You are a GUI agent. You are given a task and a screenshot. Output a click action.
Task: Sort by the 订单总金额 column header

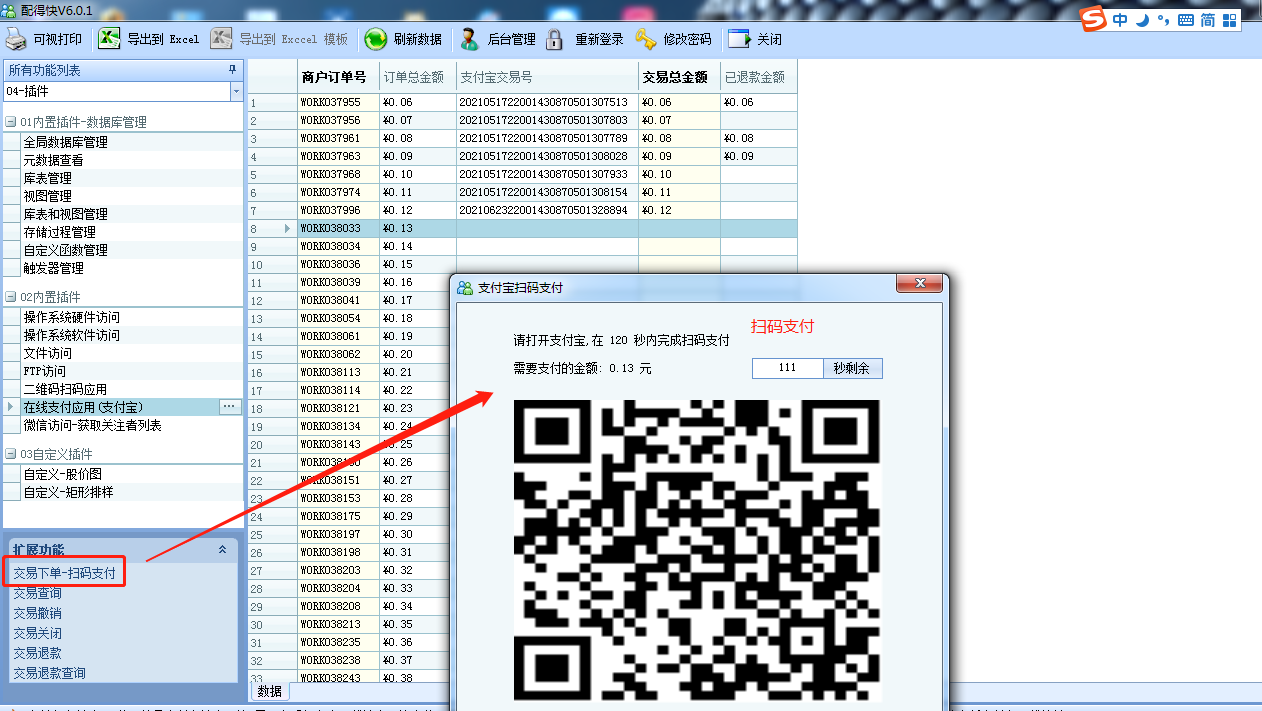(417, 77)
